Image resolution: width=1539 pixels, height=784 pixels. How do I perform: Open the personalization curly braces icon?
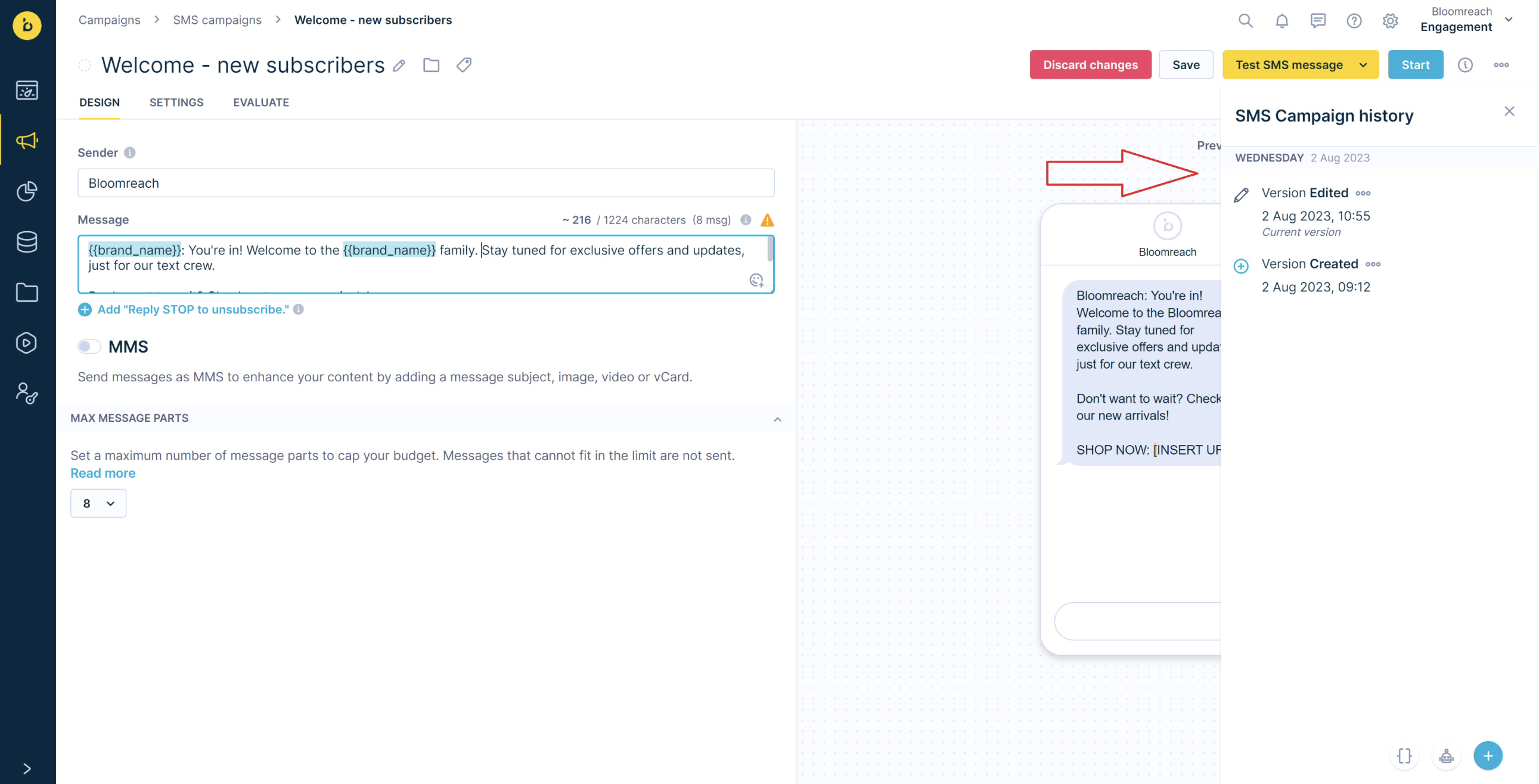pos(1404,756)
